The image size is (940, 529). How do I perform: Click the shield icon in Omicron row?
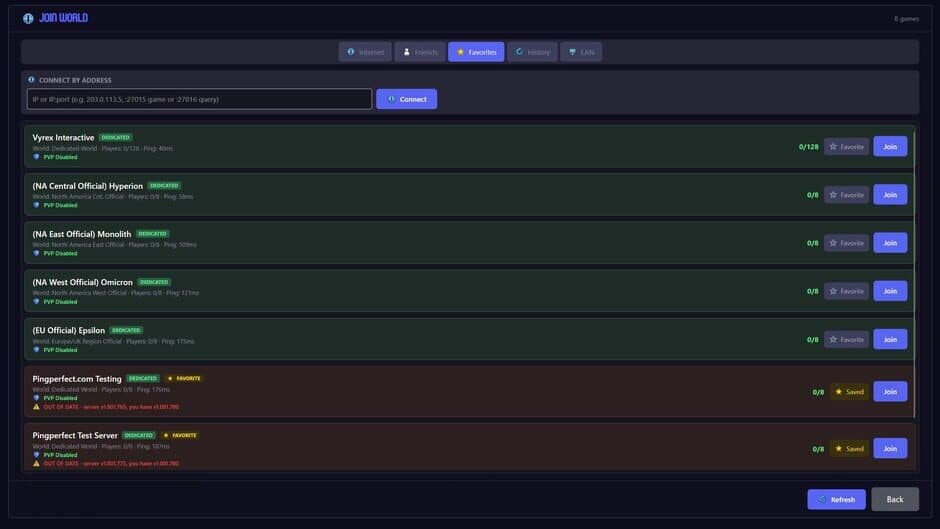(37, 301)
